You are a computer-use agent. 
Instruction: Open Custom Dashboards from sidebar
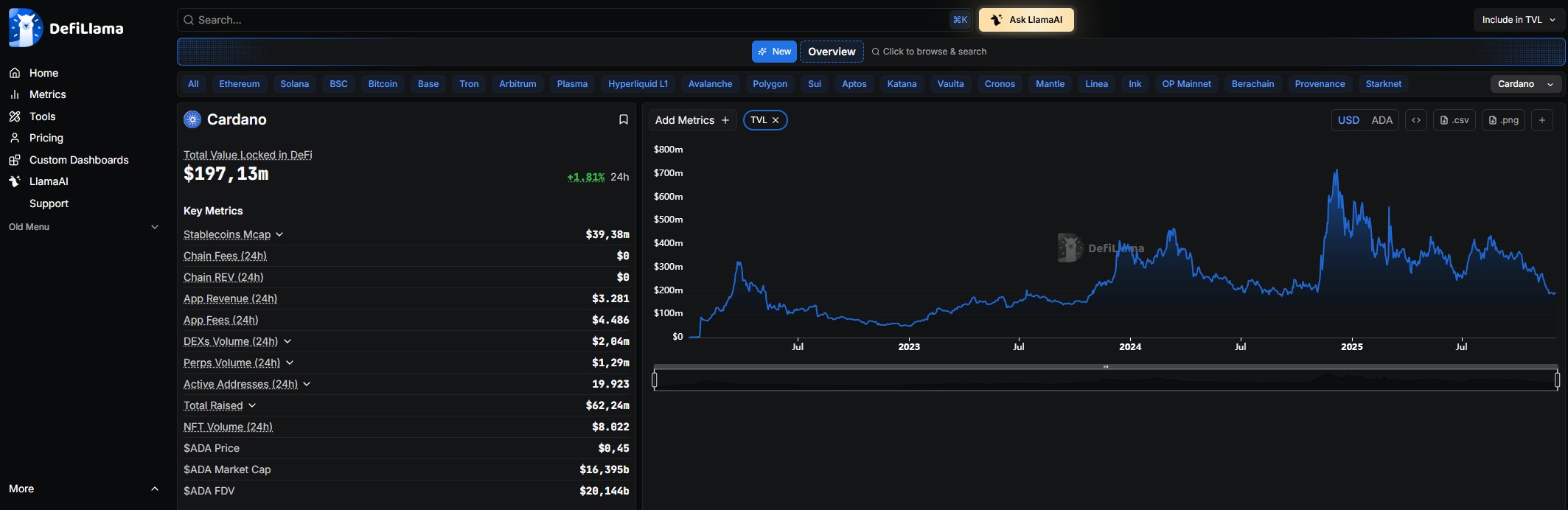tap(78, 160)
